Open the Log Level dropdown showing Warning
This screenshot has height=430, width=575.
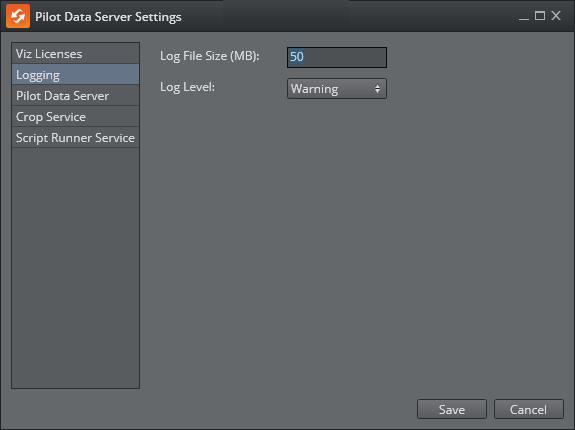[337, 88]
